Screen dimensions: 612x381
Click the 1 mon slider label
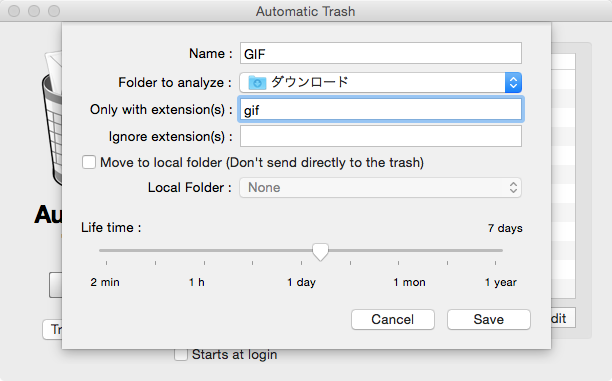pyautogui.click(x=409, y=282)
